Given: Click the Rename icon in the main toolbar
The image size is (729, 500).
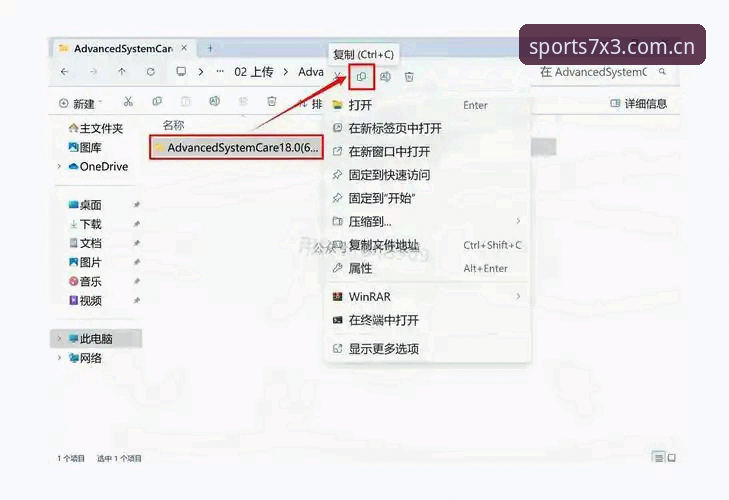Looking at the screenshot, I should click(x=214, y=101).
